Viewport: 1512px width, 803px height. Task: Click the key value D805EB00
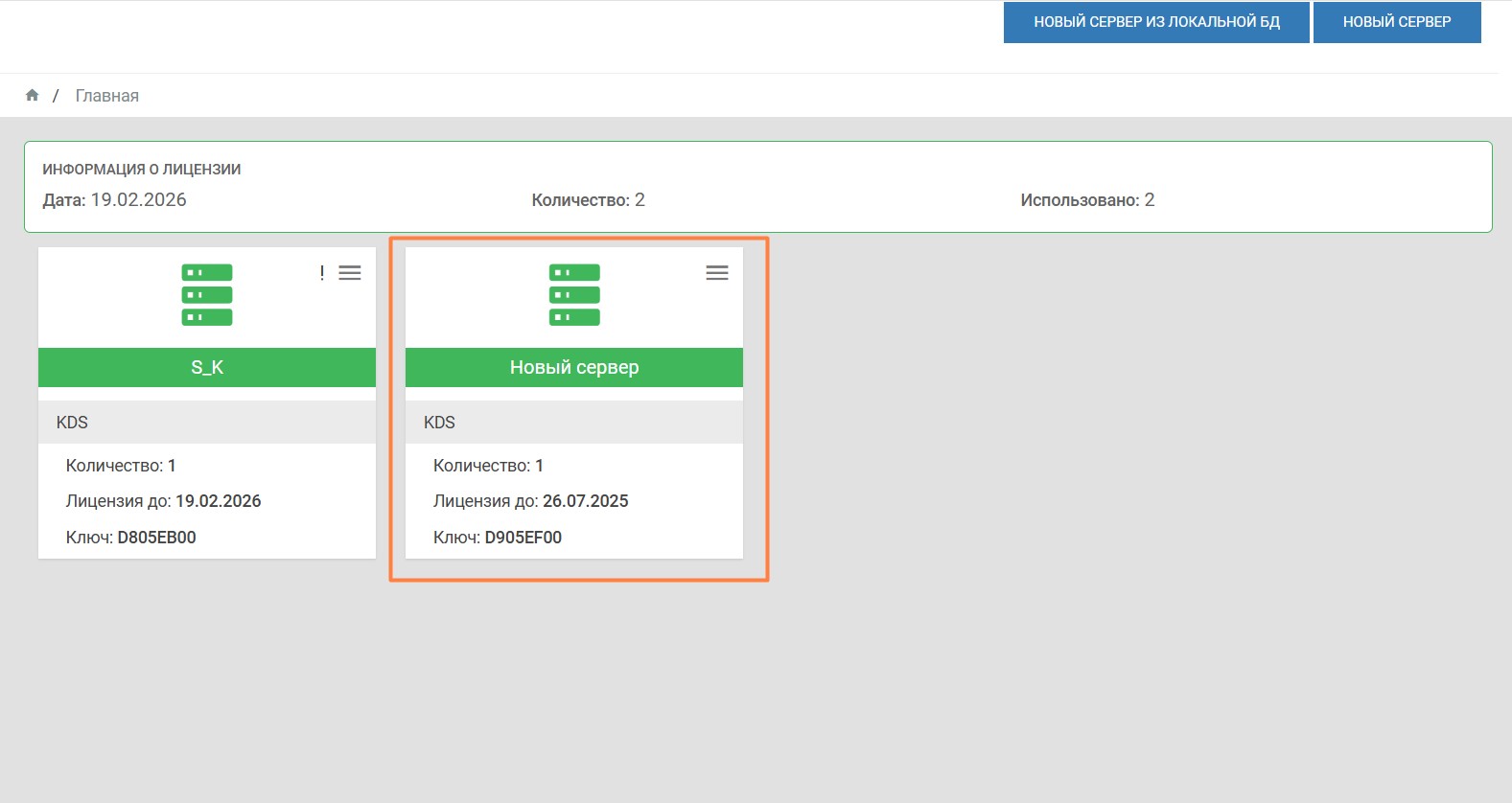pos(156,538)
